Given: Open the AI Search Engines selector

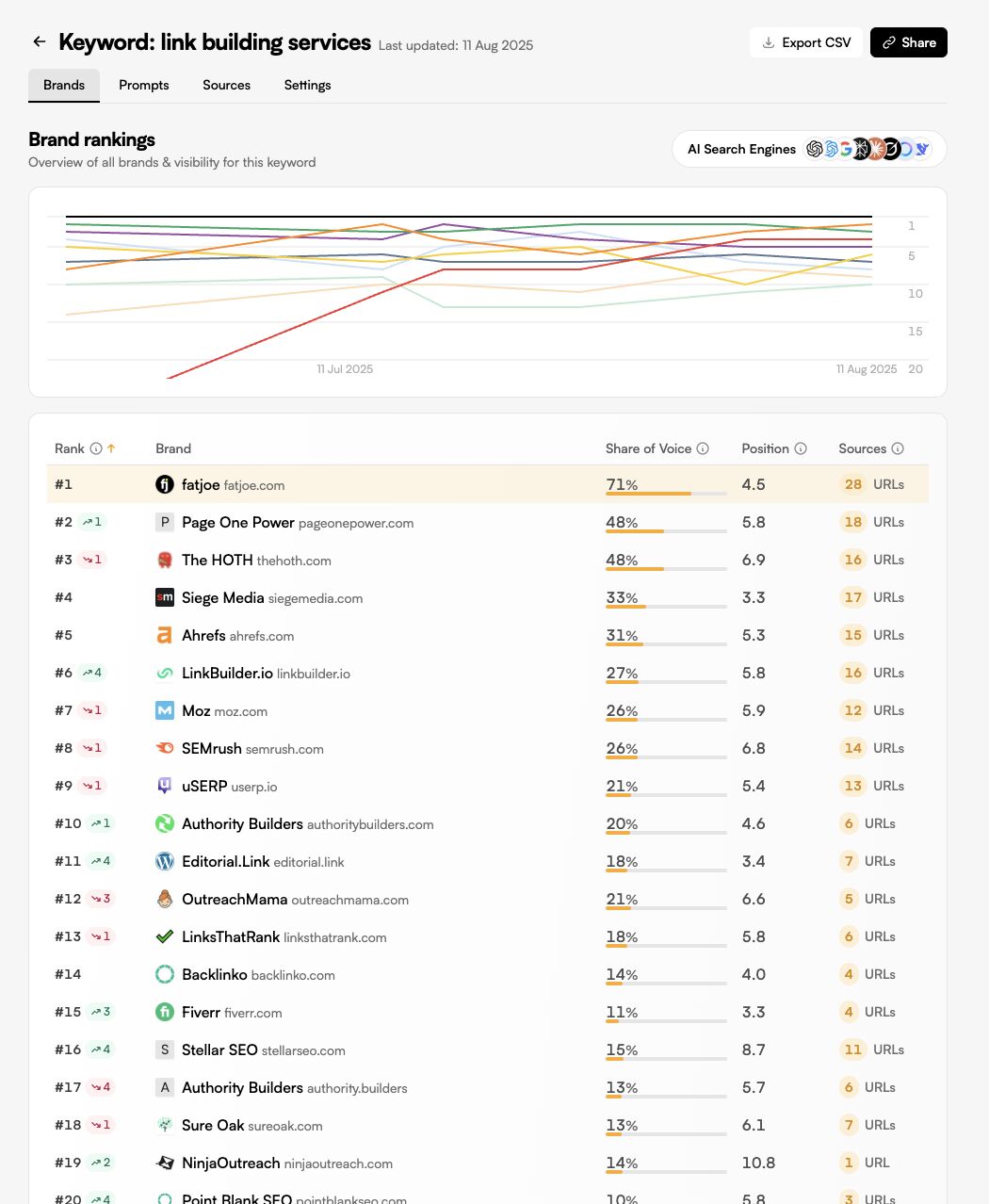Looking at the screenshot, I should pyautogui.click(x=809, y=149).
